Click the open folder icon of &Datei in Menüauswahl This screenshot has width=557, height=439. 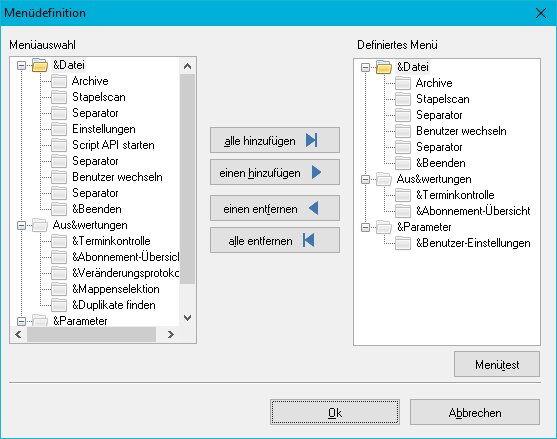pos(40,65)
